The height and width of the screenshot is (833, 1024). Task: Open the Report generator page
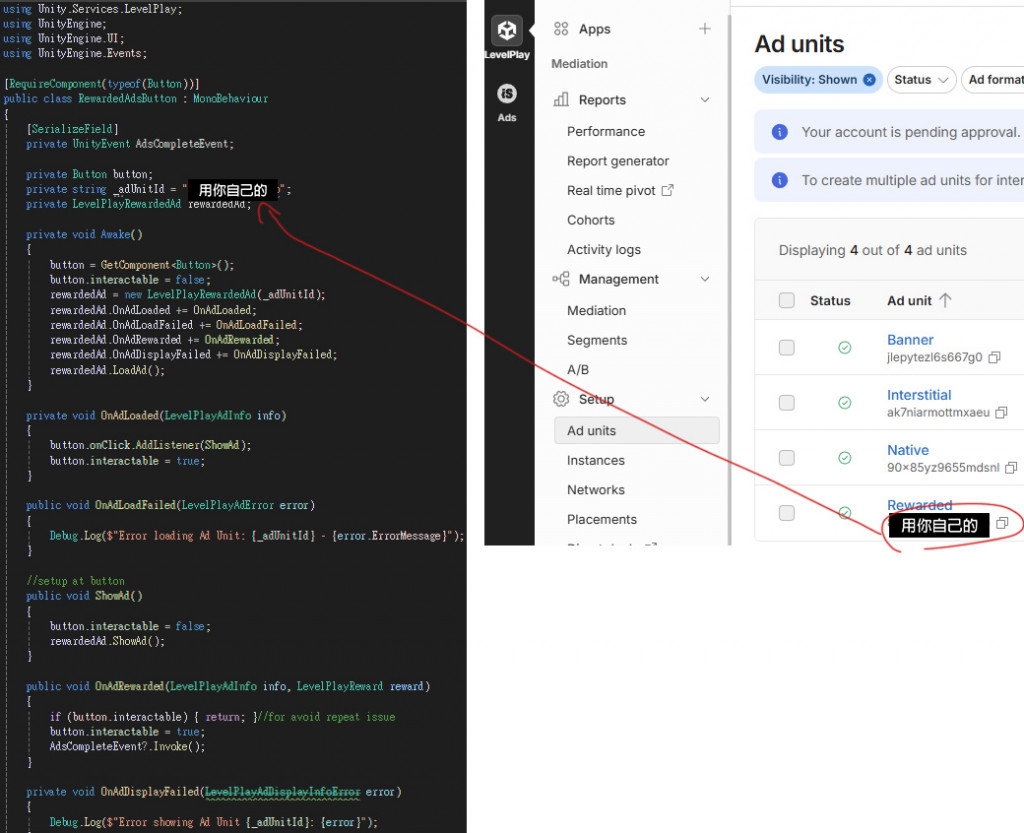[618, 161]
